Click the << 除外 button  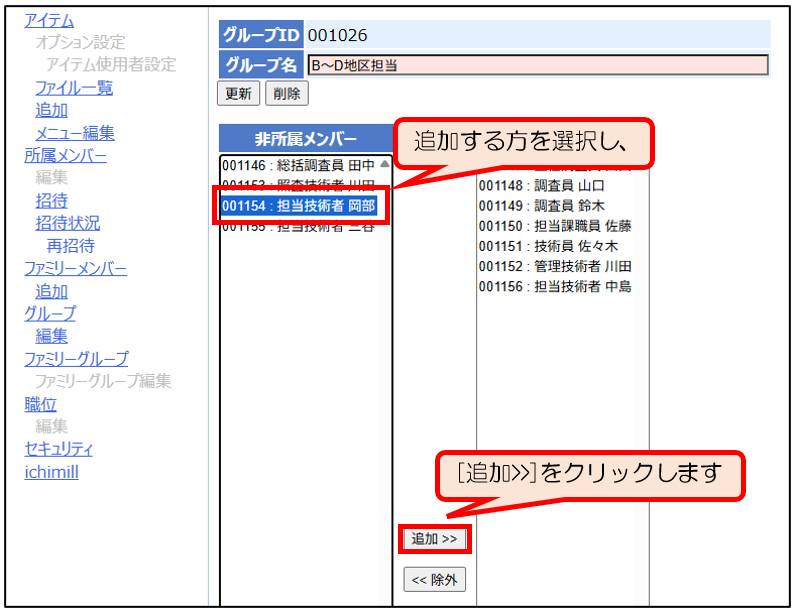(x=434, y=579)
